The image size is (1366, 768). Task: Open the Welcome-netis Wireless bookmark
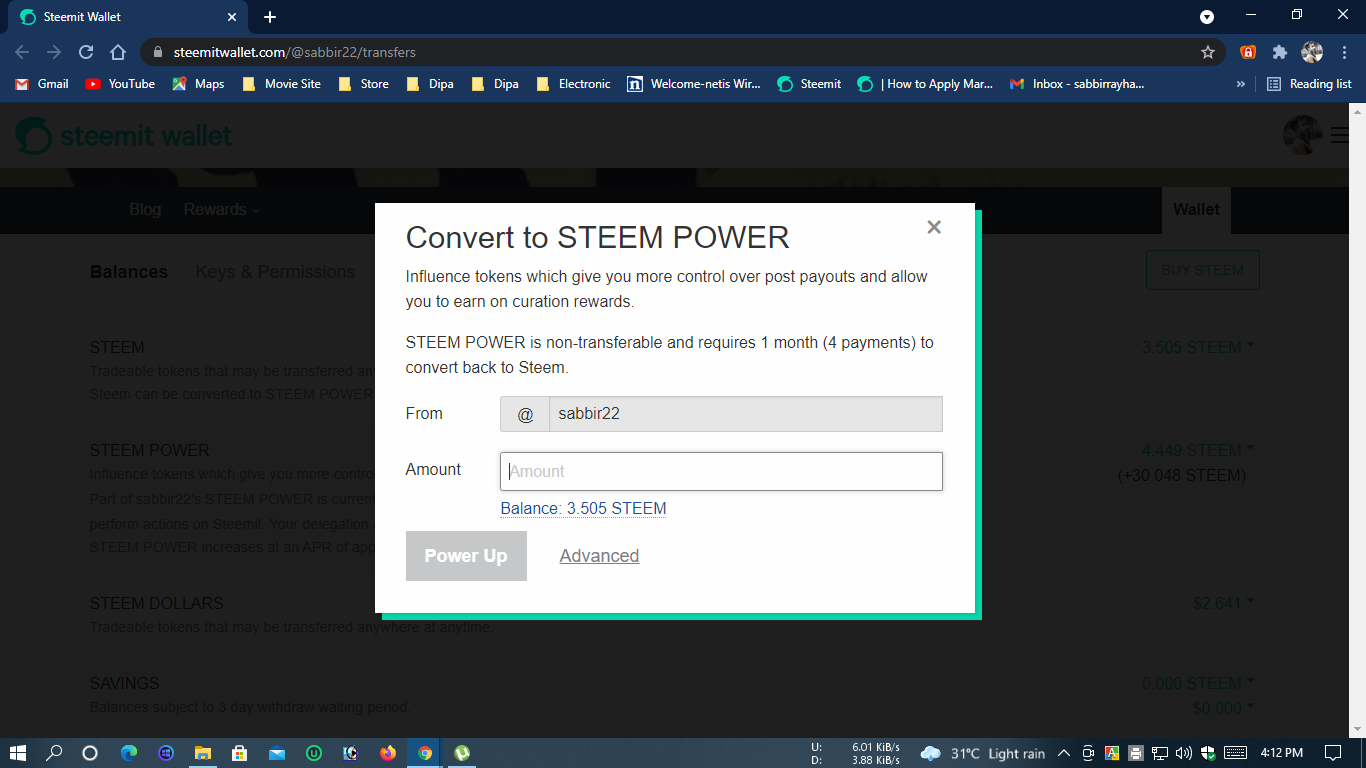point(694,84)
